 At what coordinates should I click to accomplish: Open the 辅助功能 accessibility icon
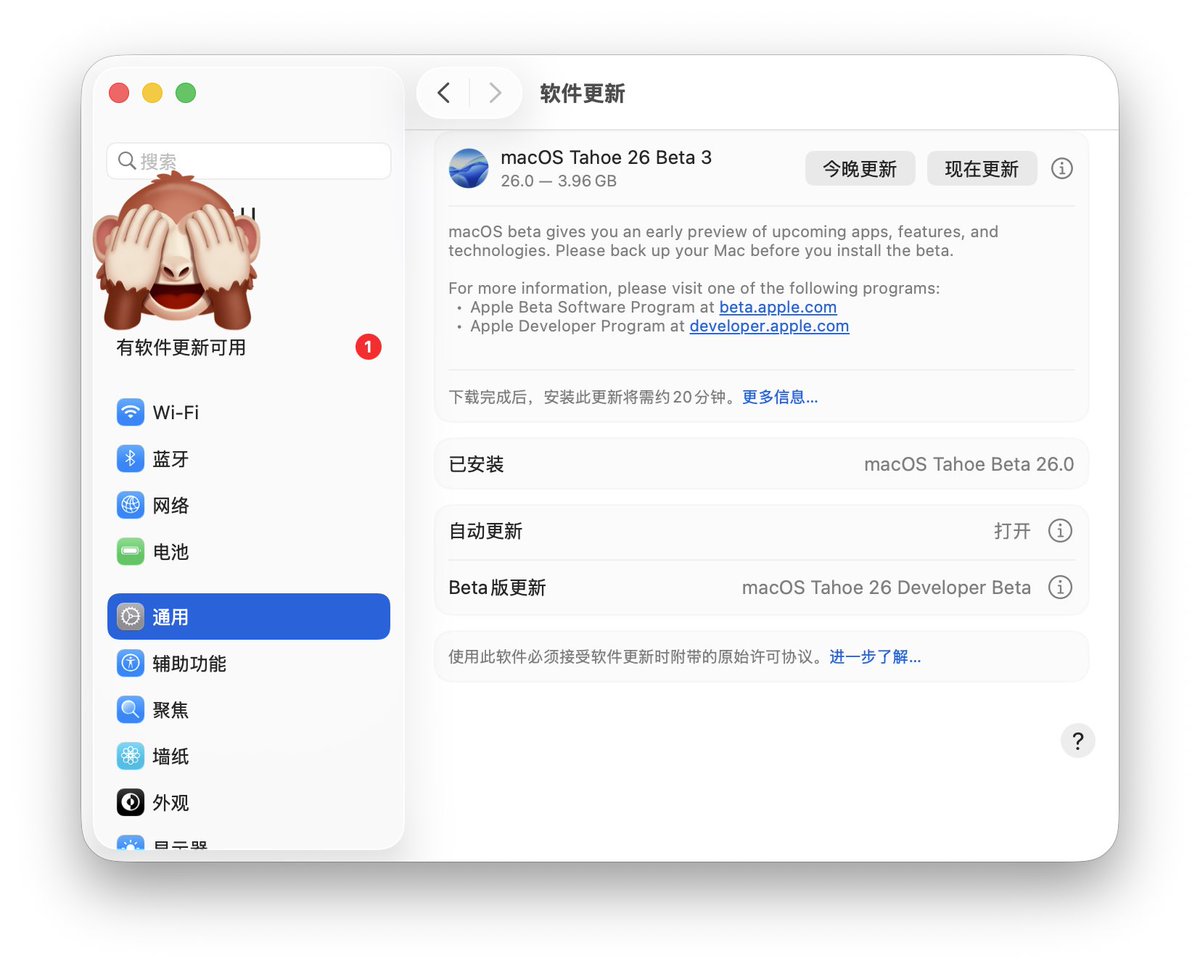[131, 663]
